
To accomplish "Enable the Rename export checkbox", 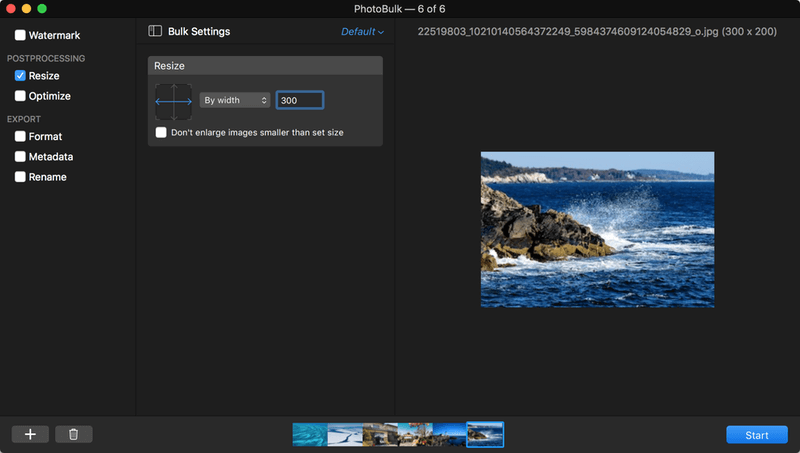I will coord(20,177).
